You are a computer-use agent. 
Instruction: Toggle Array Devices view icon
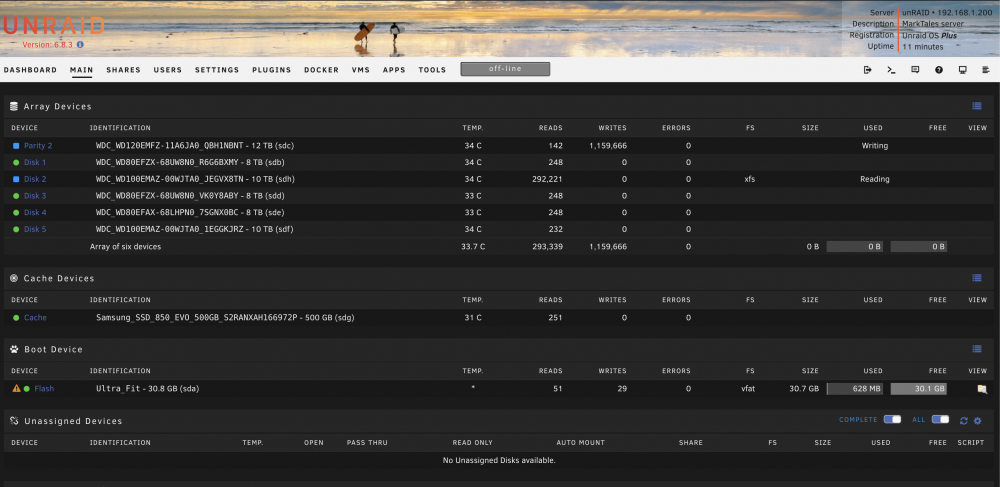(977, 106)
